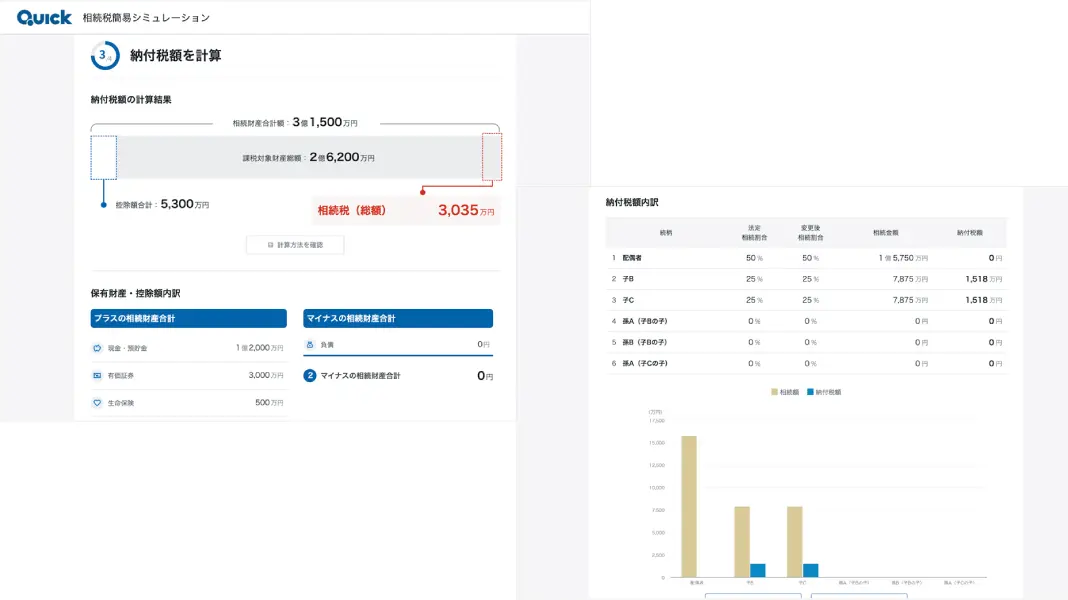Click the 配偶者 row label
This screenshot has height=600, width=1068.
point(632,258)
